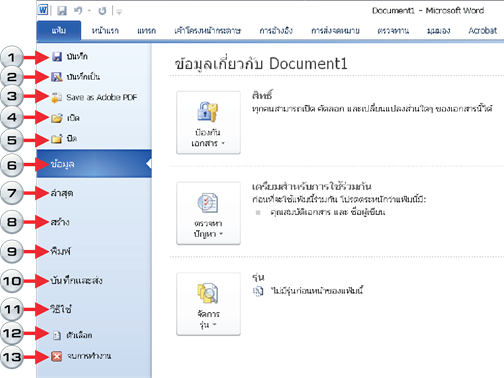Click the Save as Adobe PDF icon

(x=56, y=97)
